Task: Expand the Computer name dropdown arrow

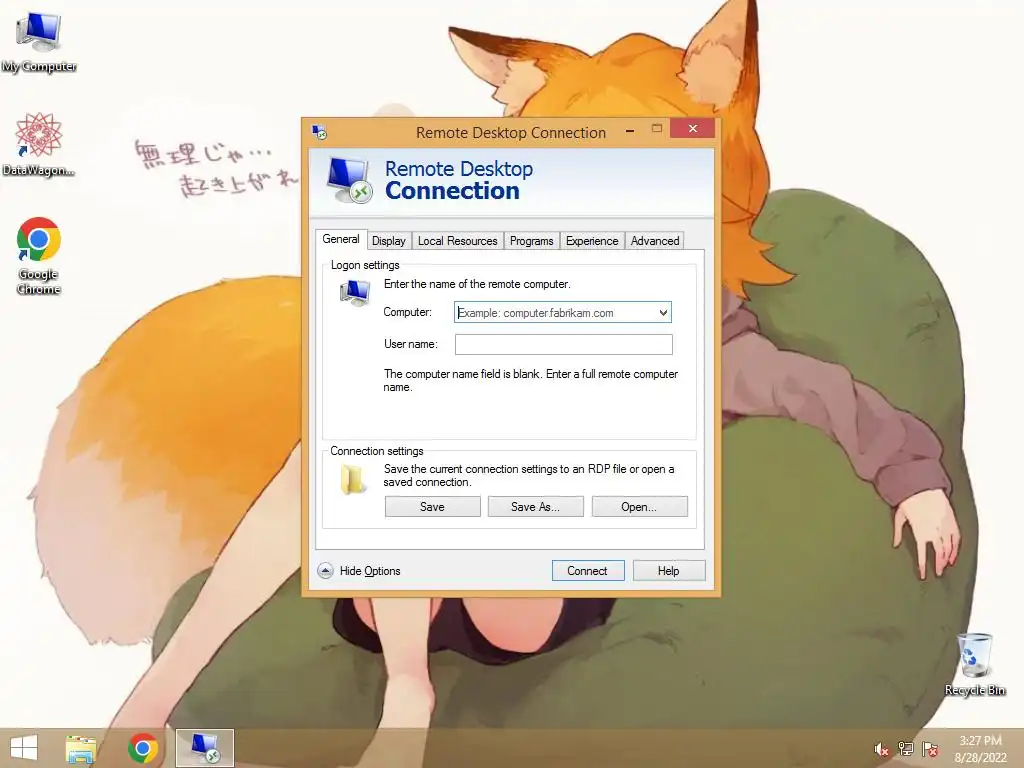Action: pyautogui.click(x=664, y=313)
